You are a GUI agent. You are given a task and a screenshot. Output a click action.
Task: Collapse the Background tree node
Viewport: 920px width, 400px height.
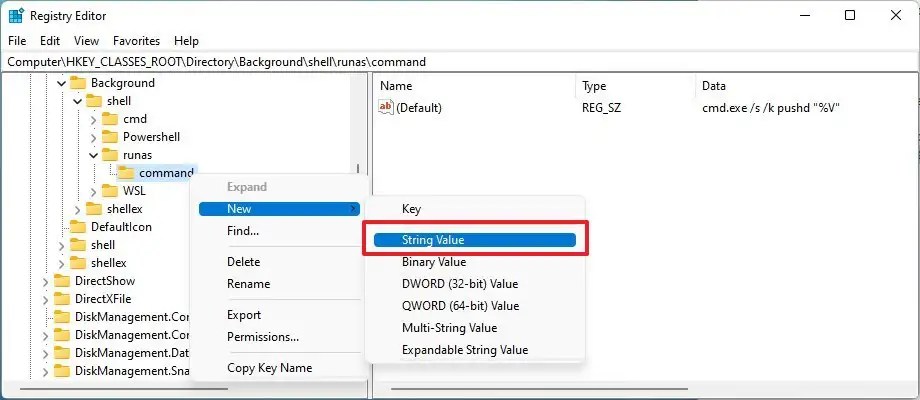[x=62, y=83]
